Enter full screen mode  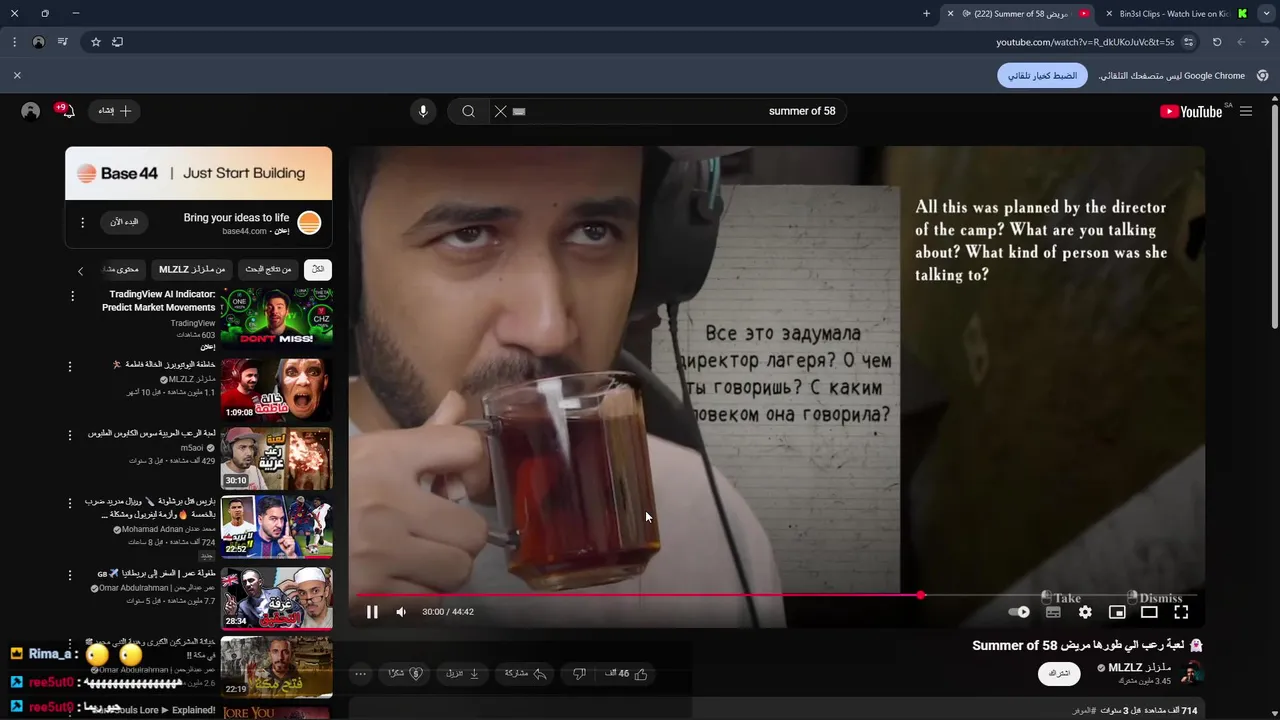(1181, 612)
